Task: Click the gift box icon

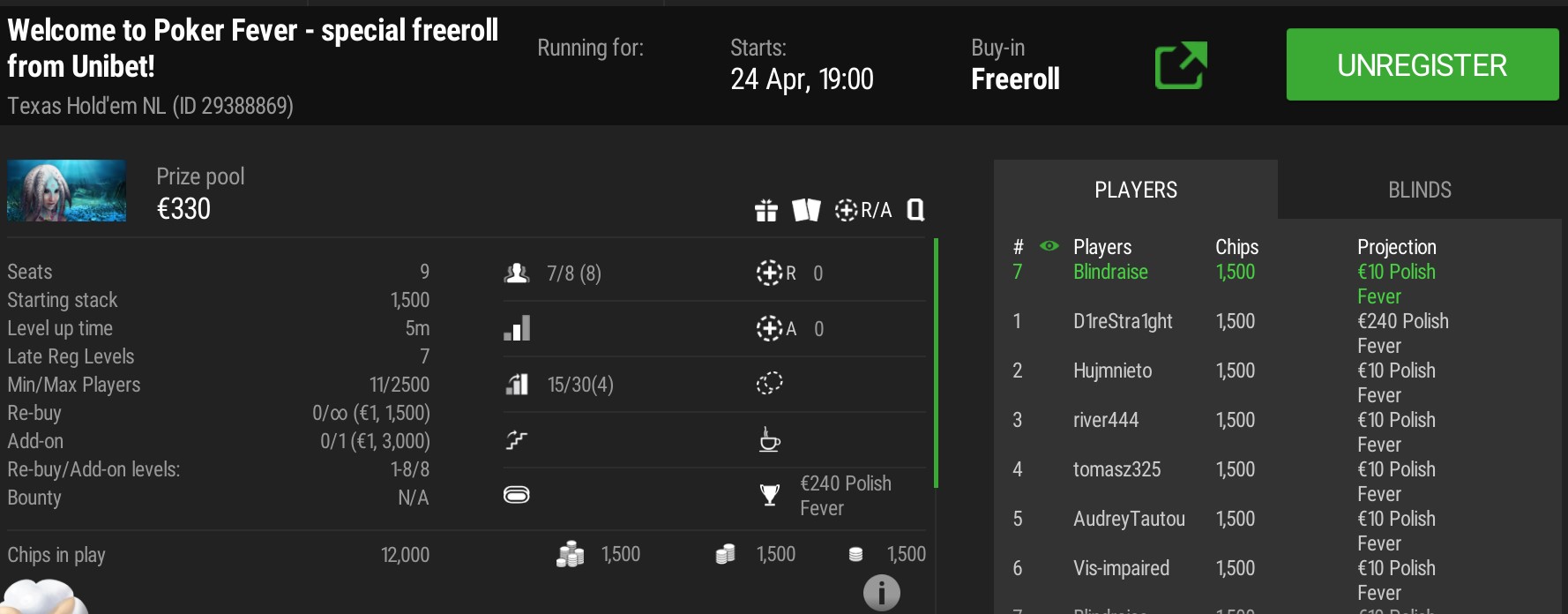Action: (766, 210)
